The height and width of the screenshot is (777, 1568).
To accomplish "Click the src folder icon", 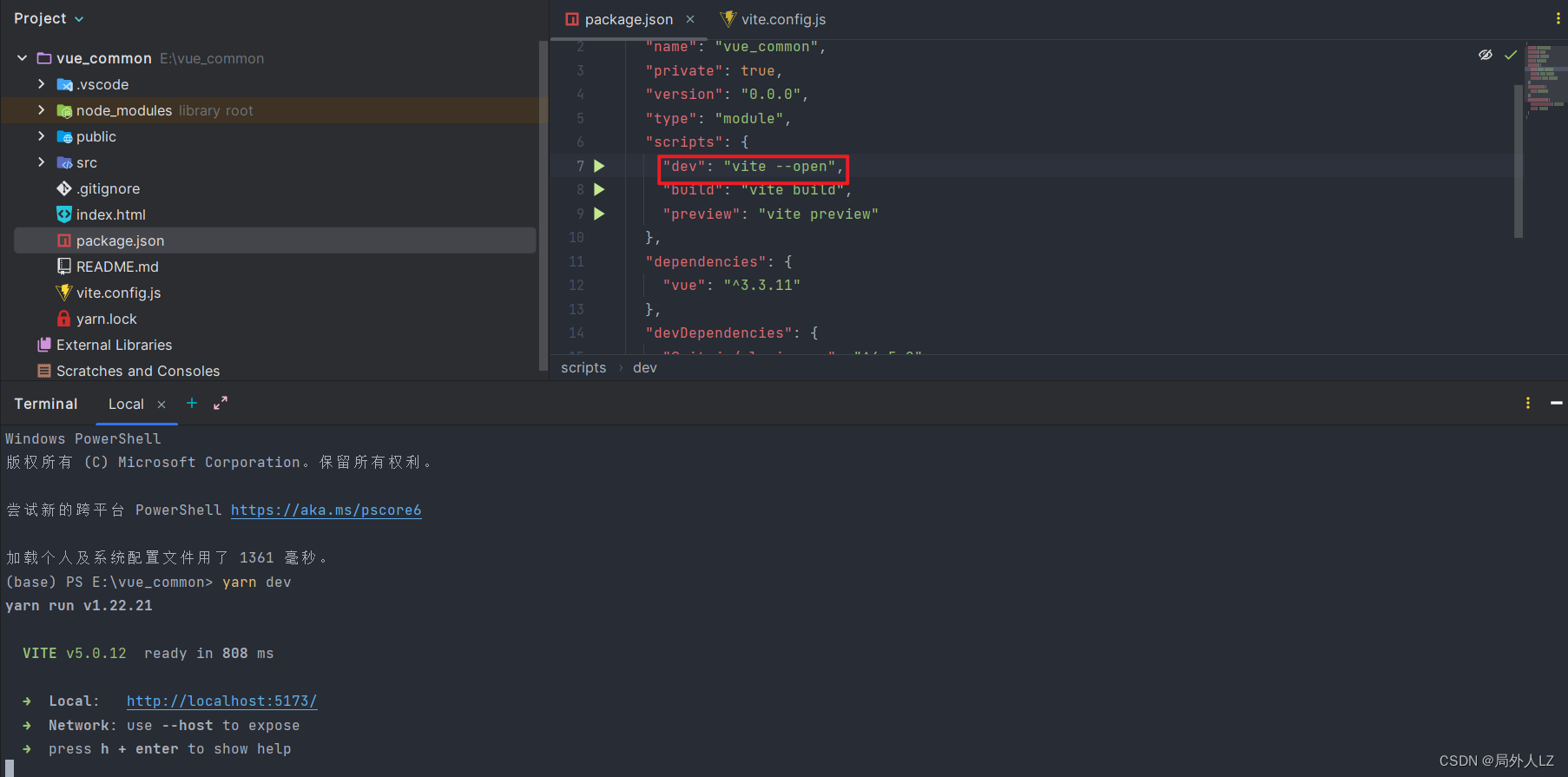I will (64, 162).
